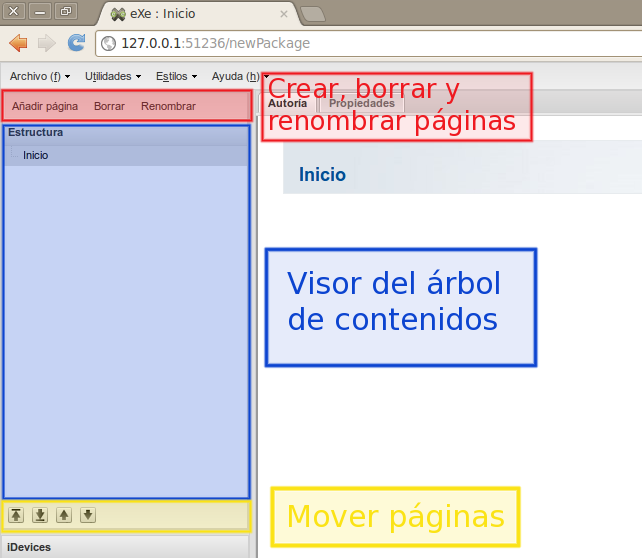Viewport: 642px width, 558px height.
Task: Promote page with the up arrow icon
Action: pyautogui.click(x=64, y=515)
